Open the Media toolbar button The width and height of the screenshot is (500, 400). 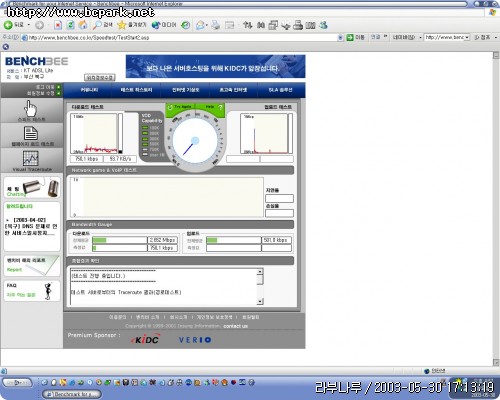pos(163,25)
